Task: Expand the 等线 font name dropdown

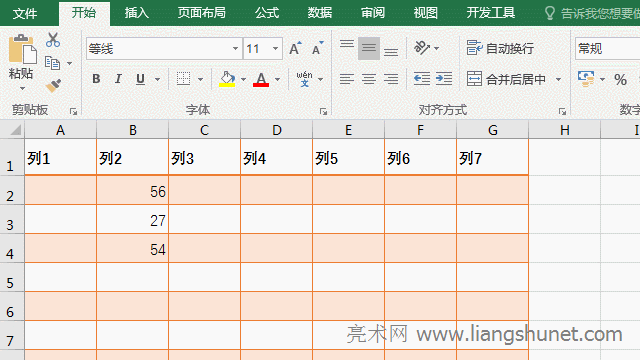Action: tap(236, 49)
